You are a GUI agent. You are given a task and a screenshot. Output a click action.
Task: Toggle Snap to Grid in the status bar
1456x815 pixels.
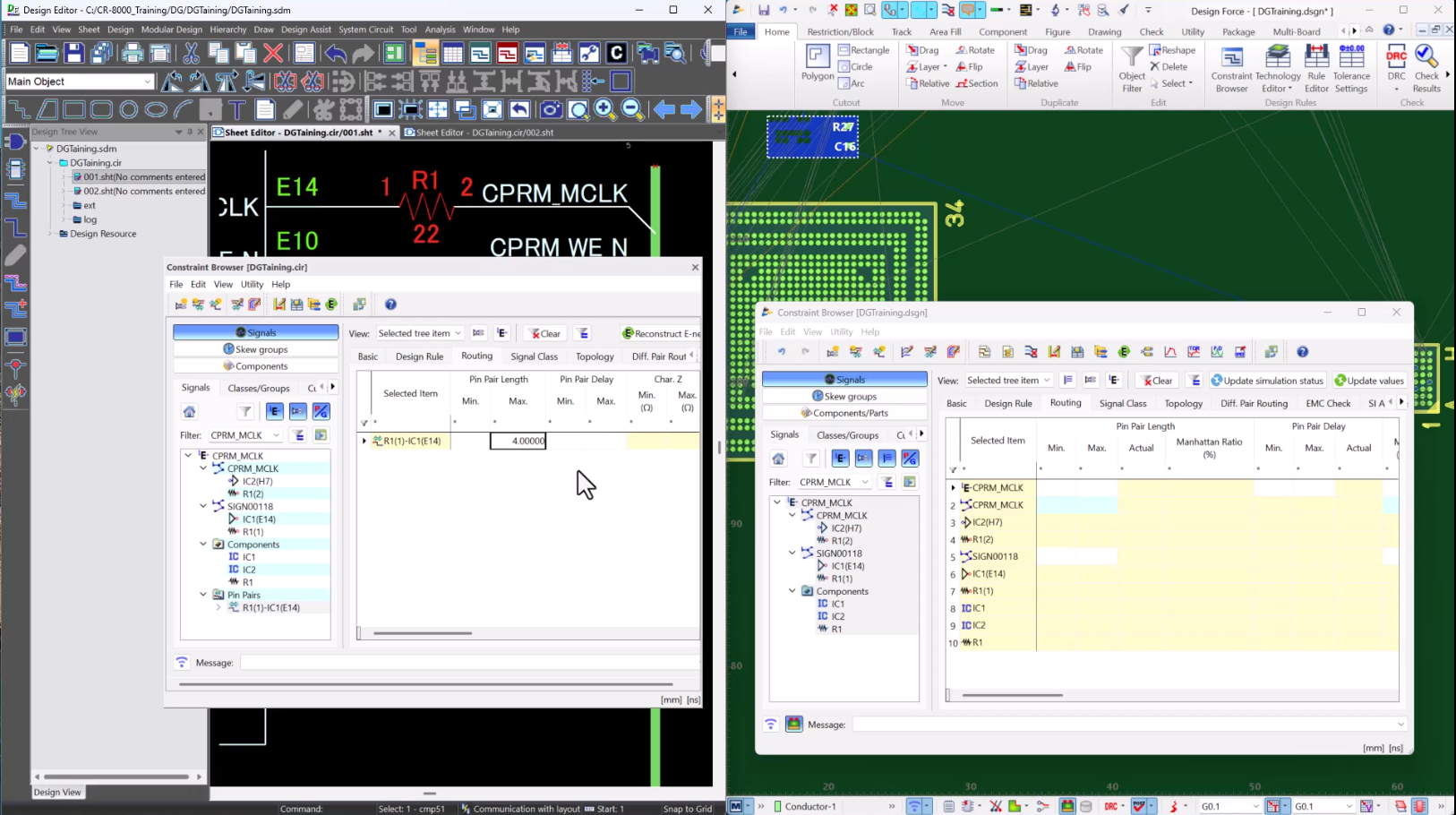(686, 808)
